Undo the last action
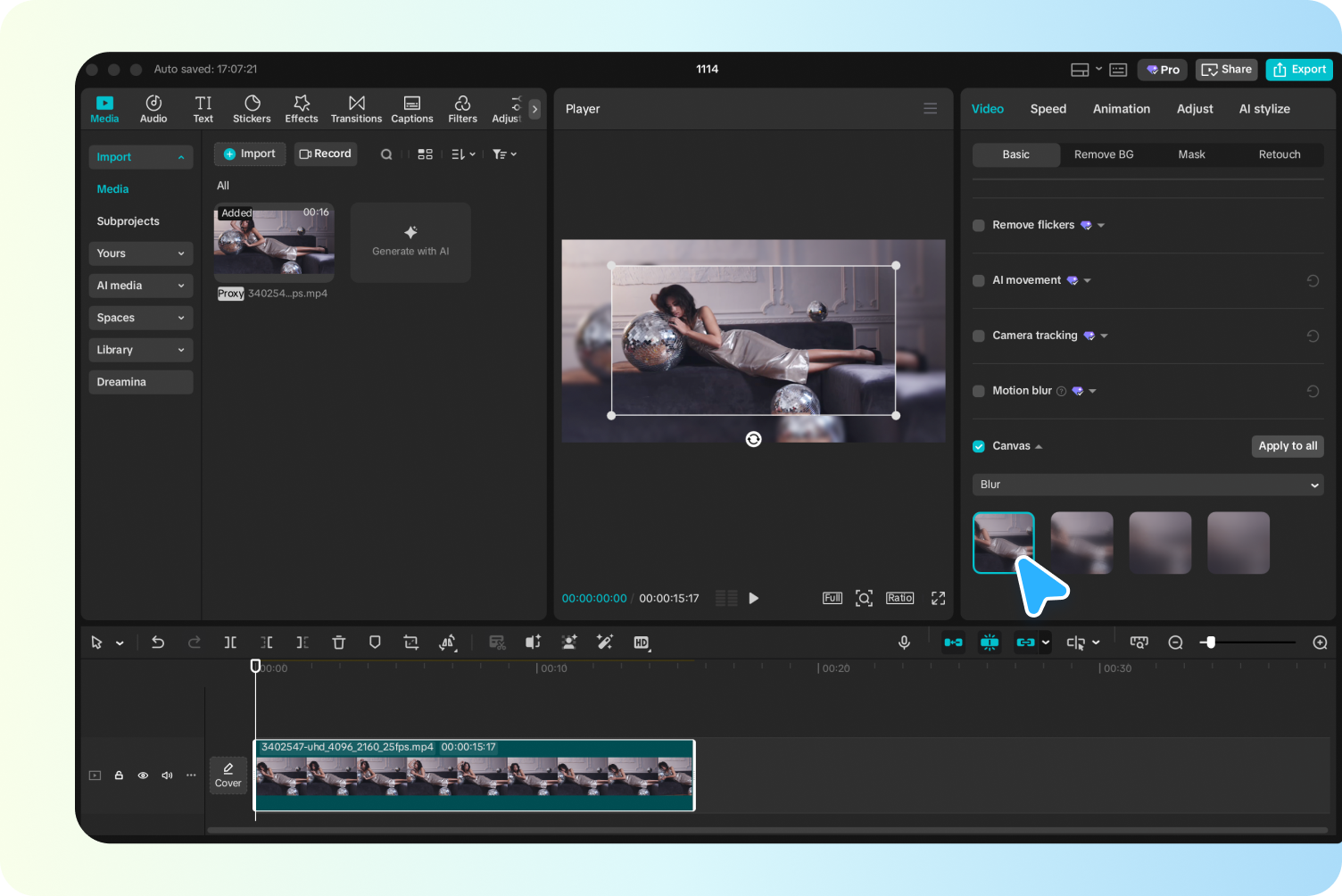The width and height of the screenshot is (1342, 896). tap(158, 642)
